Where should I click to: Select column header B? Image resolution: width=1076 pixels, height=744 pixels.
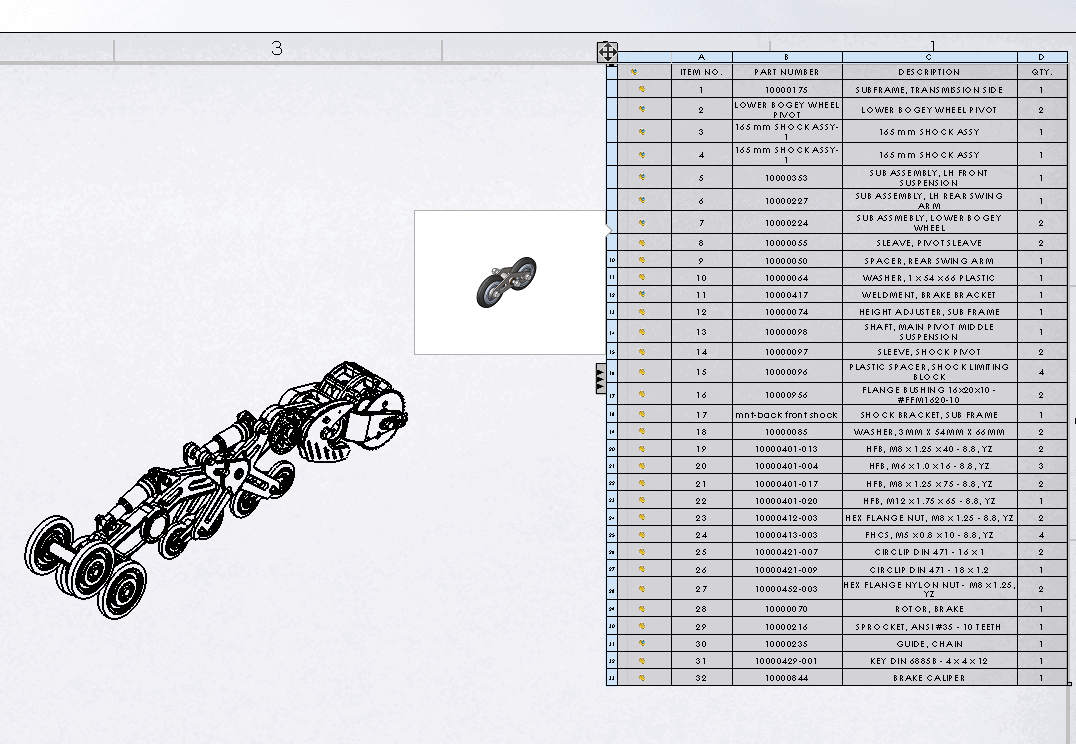click(787, 57)
